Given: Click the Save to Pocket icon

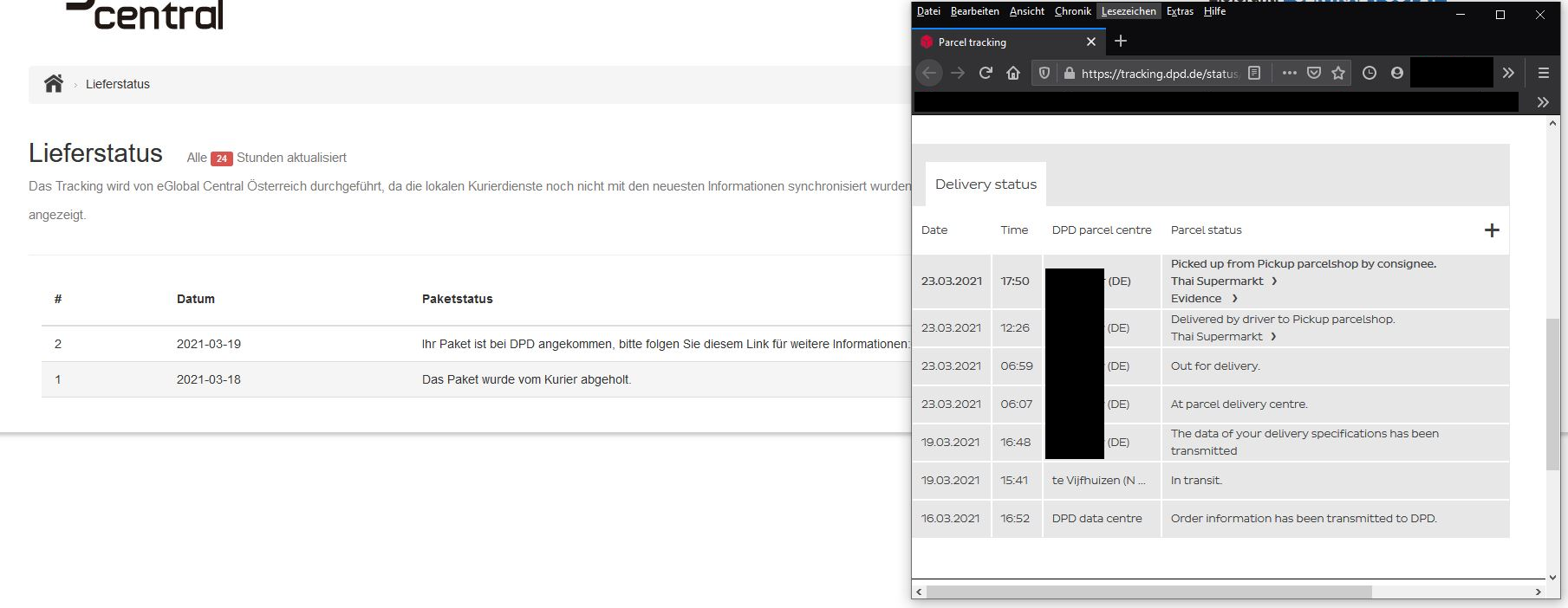Looking at the screenshot, I should pyautogui.click(x=1314, y=74).
